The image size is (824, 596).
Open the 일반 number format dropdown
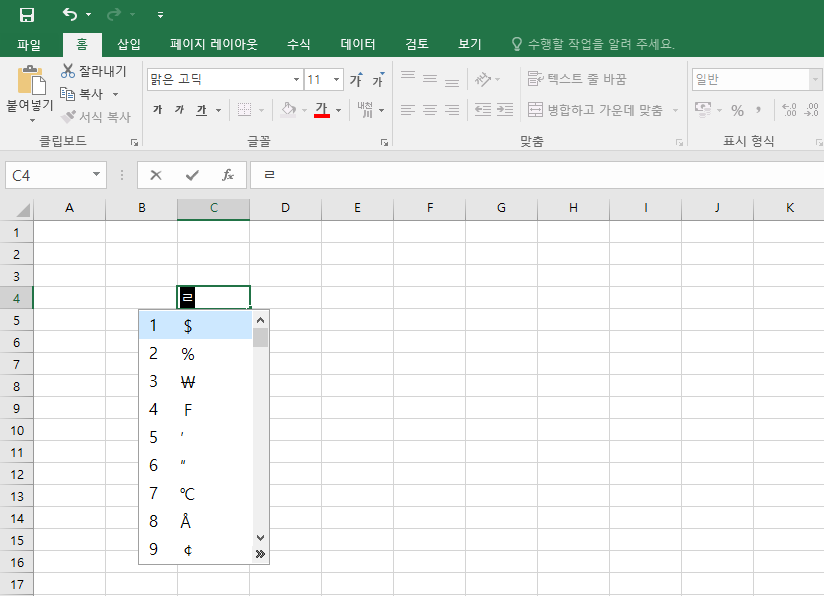815,80
